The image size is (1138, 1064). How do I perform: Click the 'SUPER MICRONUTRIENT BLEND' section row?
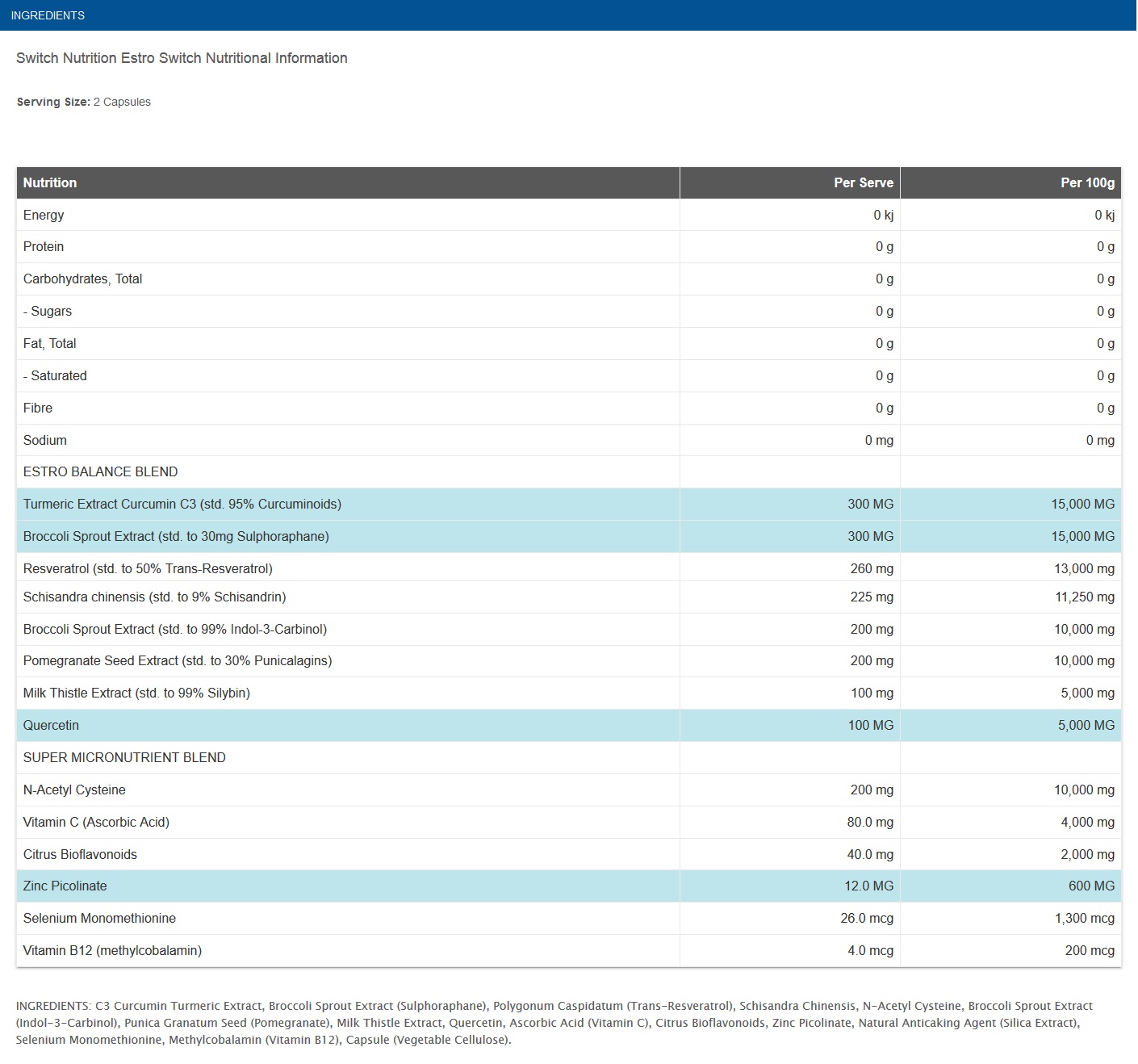tap(569, 758)
